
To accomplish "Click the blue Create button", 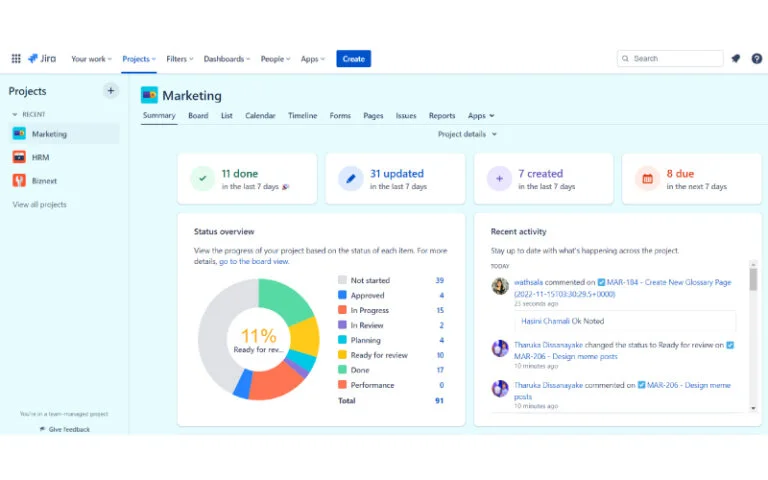I will click(353, 59).
